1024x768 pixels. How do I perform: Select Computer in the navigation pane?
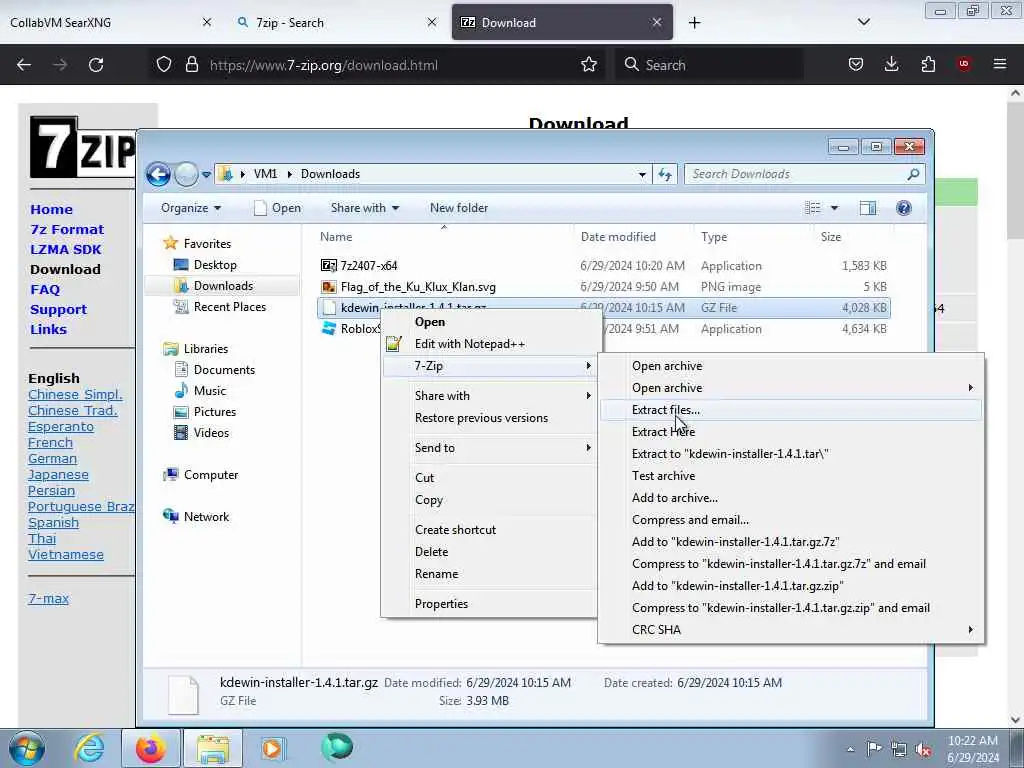click(x=210, y=475)
